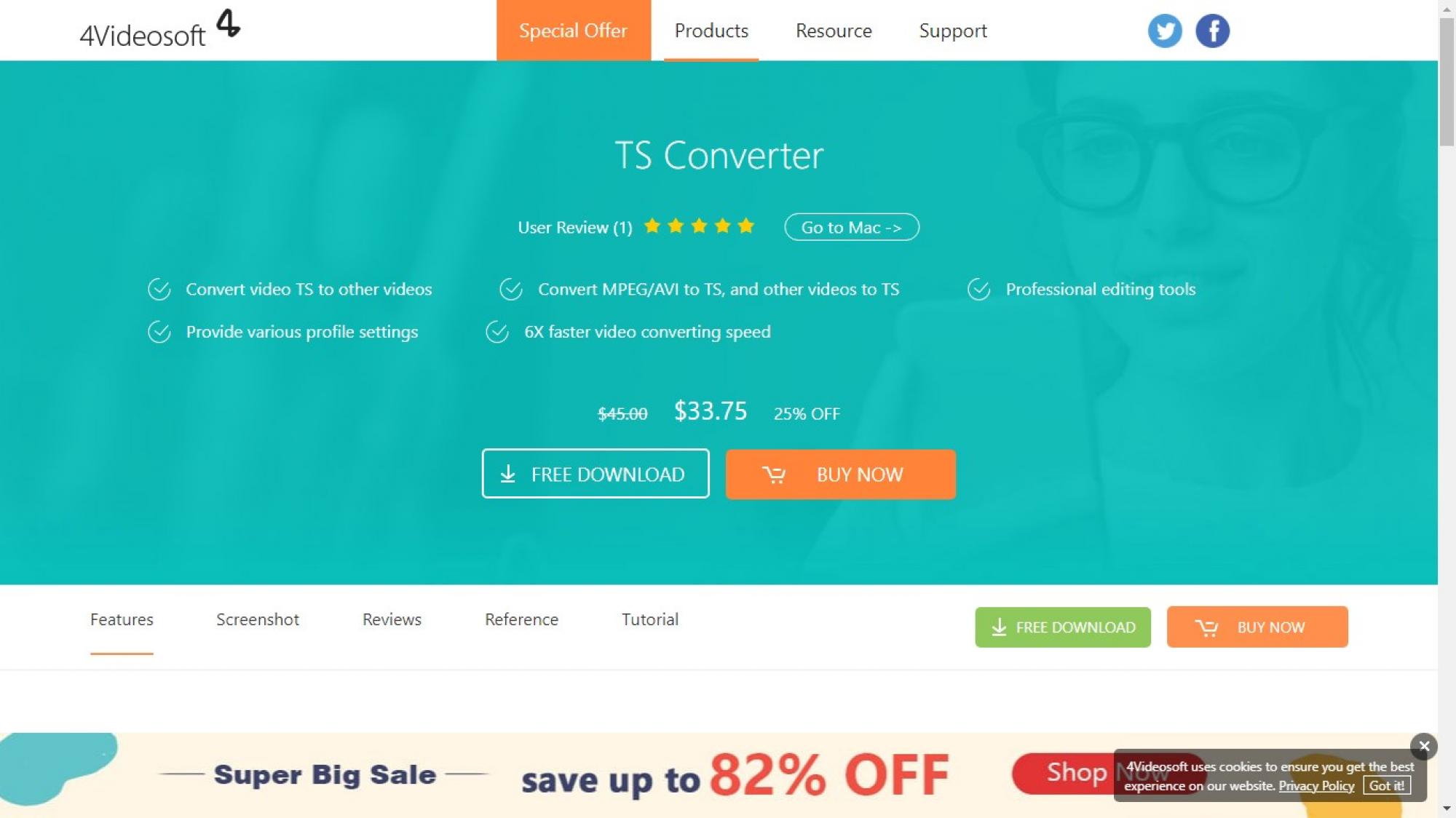
Task: Select the Features tab below hero section
Action: pos(122,619)
